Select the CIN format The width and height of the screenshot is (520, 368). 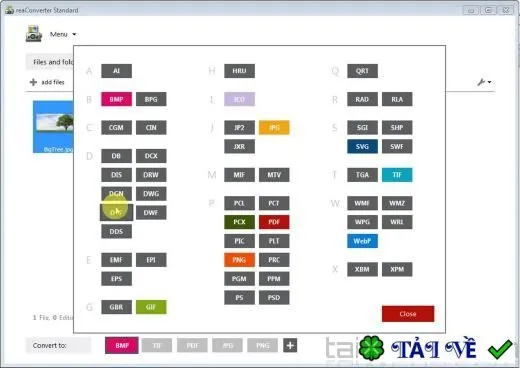[151, 128]
